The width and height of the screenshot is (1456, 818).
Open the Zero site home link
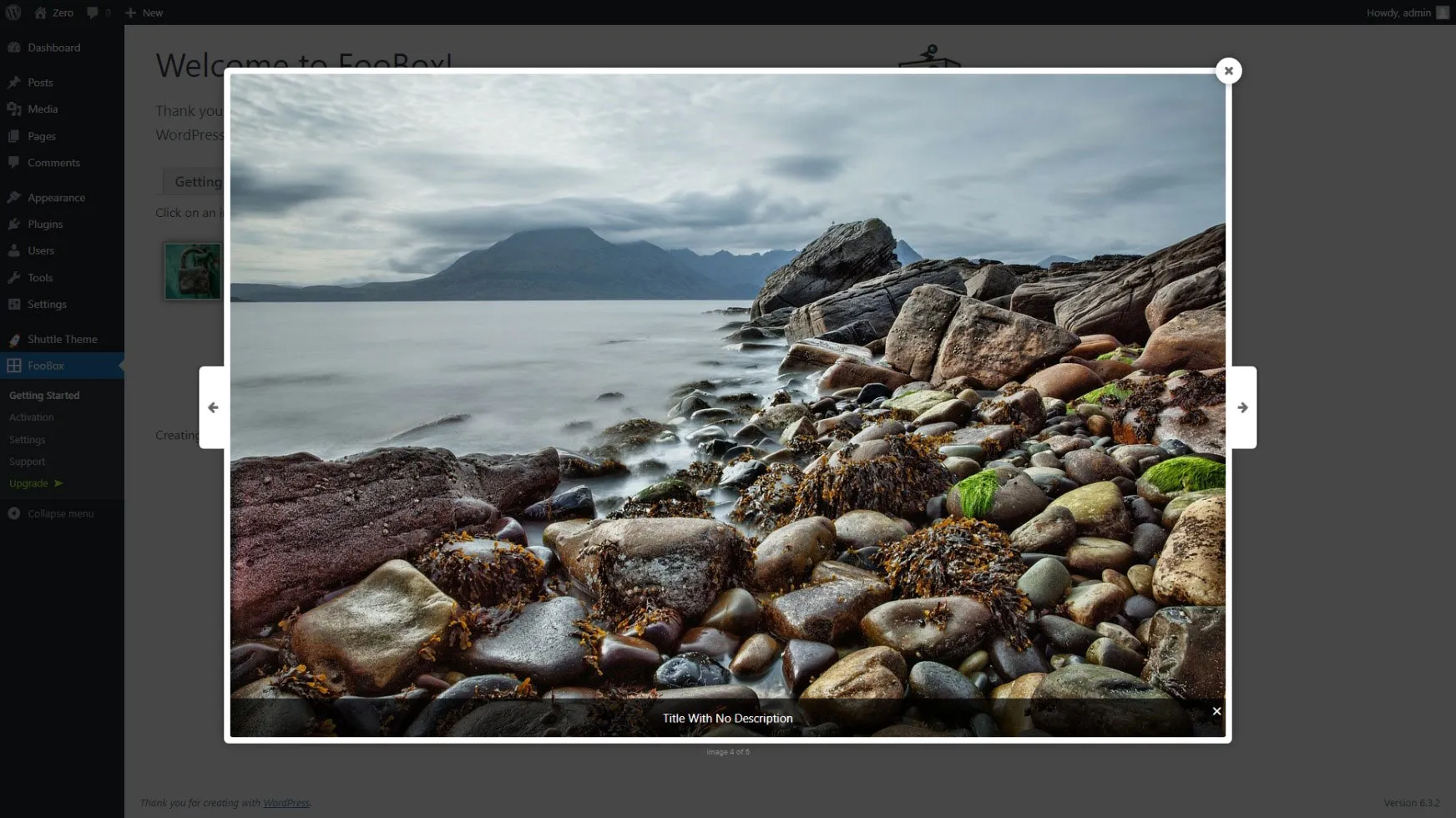tap(54, 13)
